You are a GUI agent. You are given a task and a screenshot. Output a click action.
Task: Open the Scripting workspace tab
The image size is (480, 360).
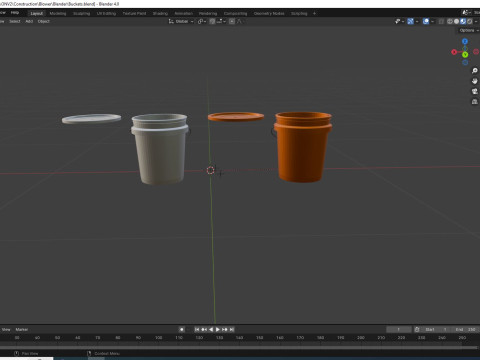pyautogui.click(x=299, y=13)
